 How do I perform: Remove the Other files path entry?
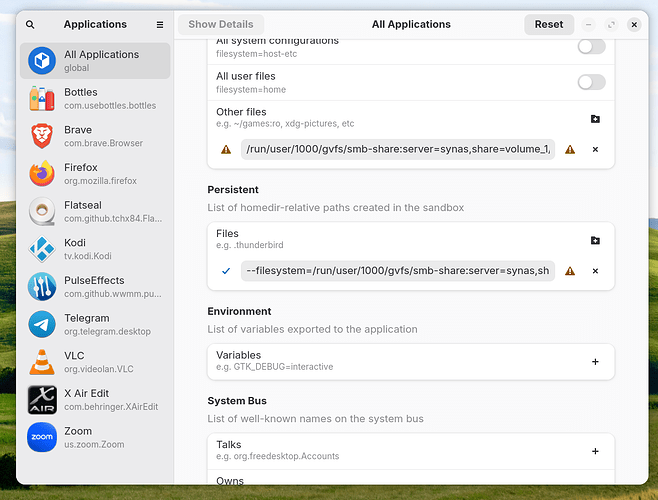(x=595, y=150)
